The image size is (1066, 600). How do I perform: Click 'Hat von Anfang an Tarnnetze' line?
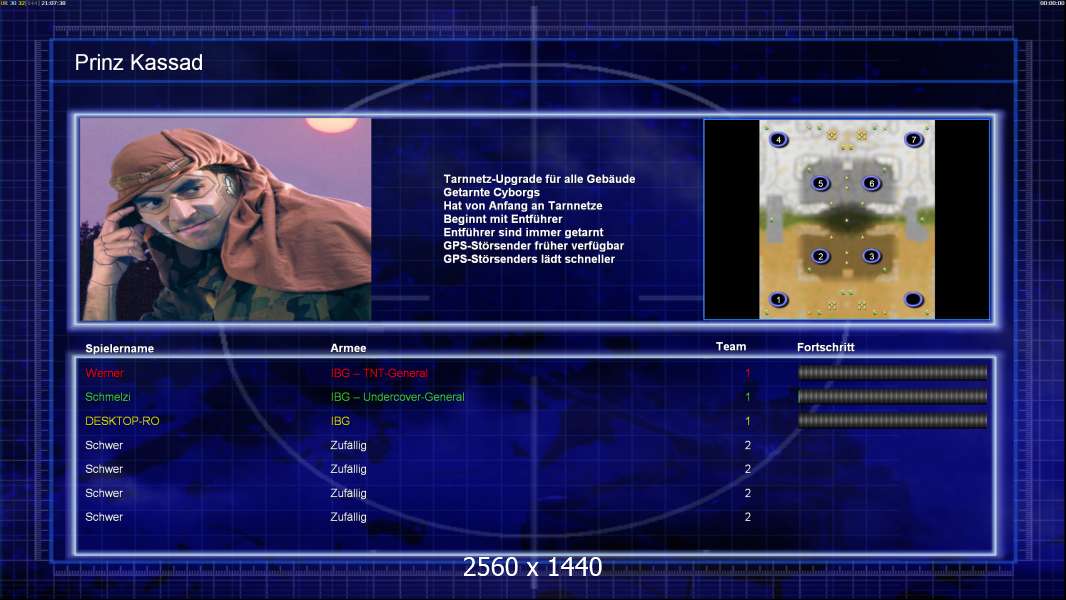(523, 205)
